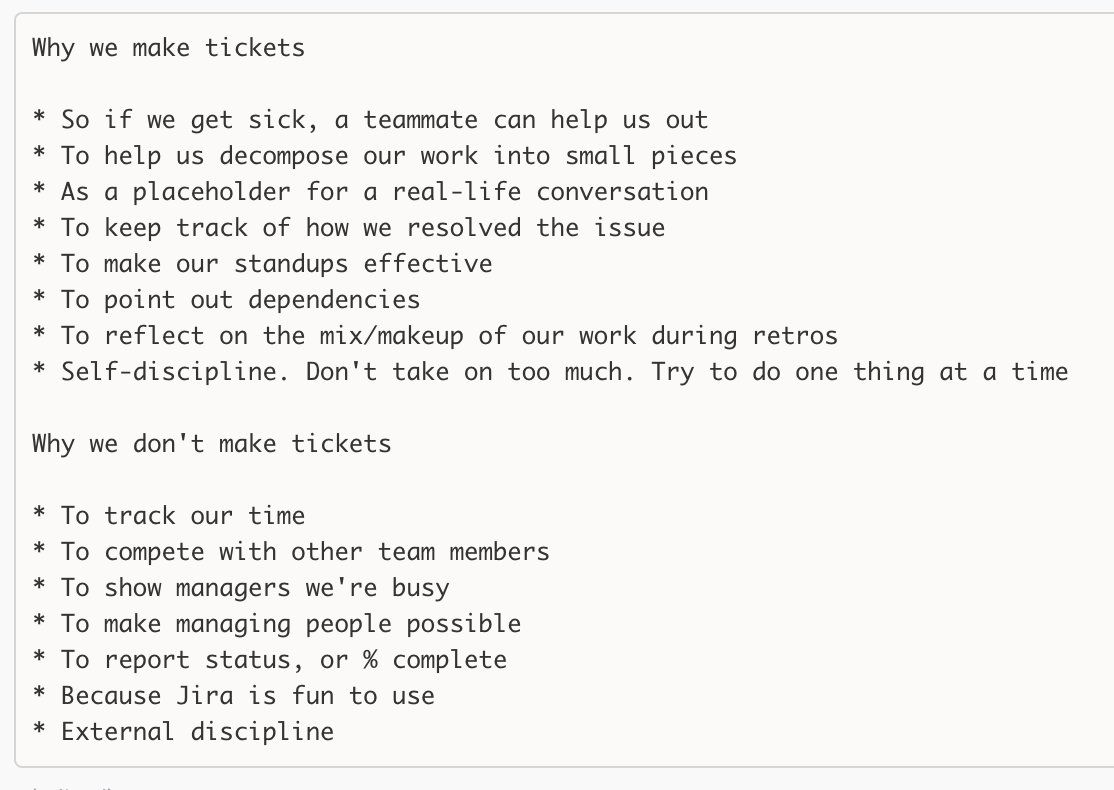Click the 'report status, or % complete' line
Screen dimensions: 1114x790
pos(269,659)
